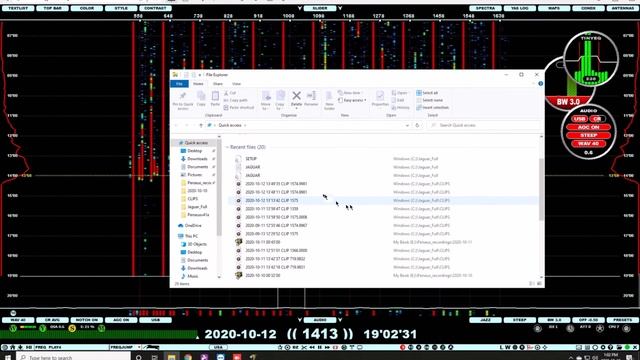Screen dimensions: 640x360
Task: Toggle CR AVG in Jaguar bottom bar
Action: [x=52, y=320]
